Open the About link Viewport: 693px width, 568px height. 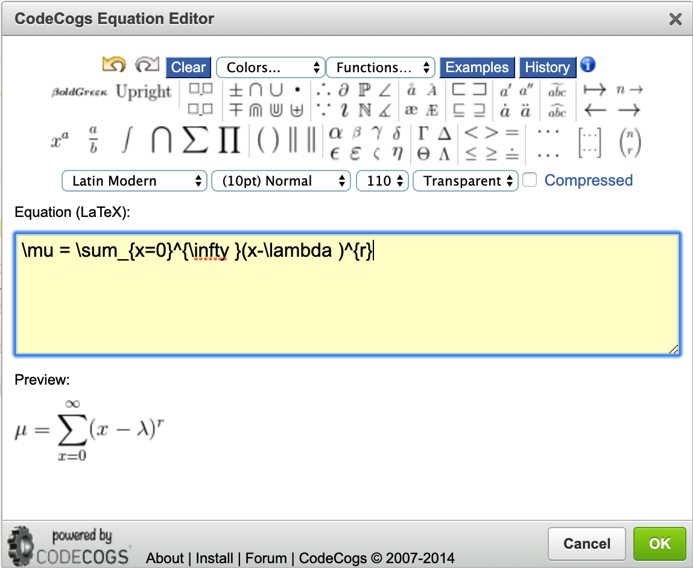pyautogui.click(x=164, y=558)
